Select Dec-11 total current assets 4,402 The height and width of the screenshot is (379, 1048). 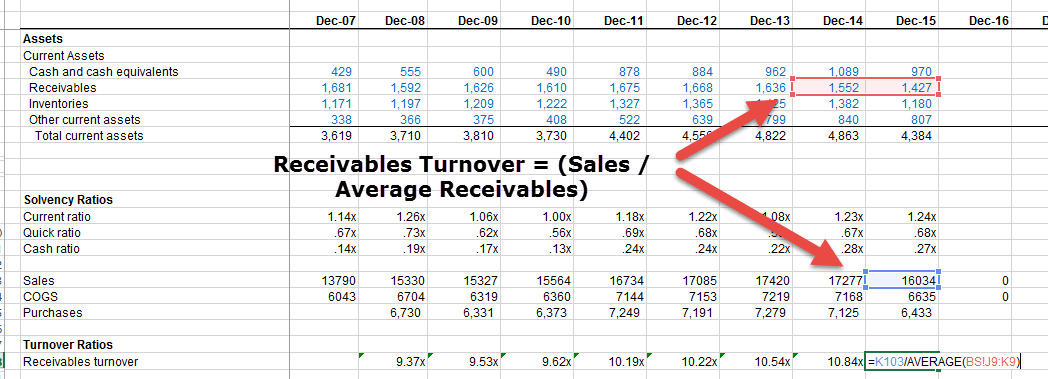[610, 136]
